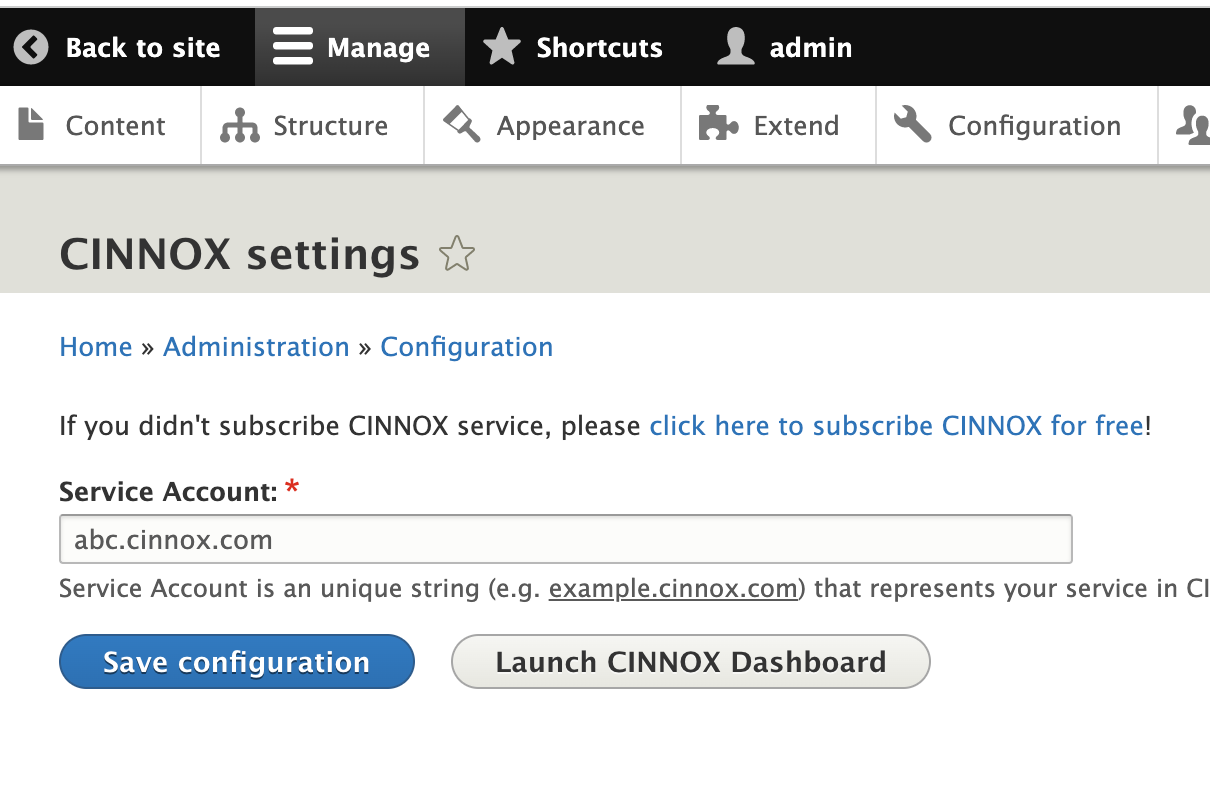This screenshot has width=1210, height=786.
Task: Open the partially visible People icon
Action: click(1192, 125)
